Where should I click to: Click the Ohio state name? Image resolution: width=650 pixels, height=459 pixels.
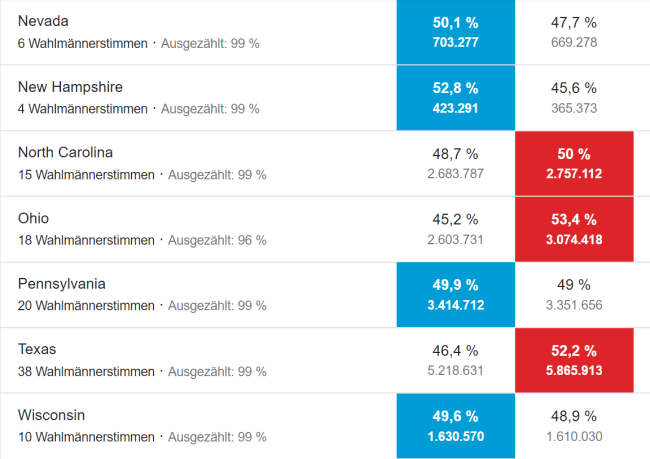point(33,218)
